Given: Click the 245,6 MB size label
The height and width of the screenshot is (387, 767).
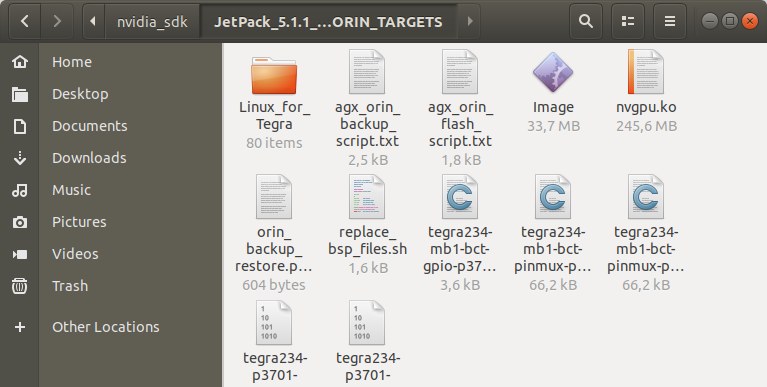Looking at the screenshot, I should click(646, 126).
